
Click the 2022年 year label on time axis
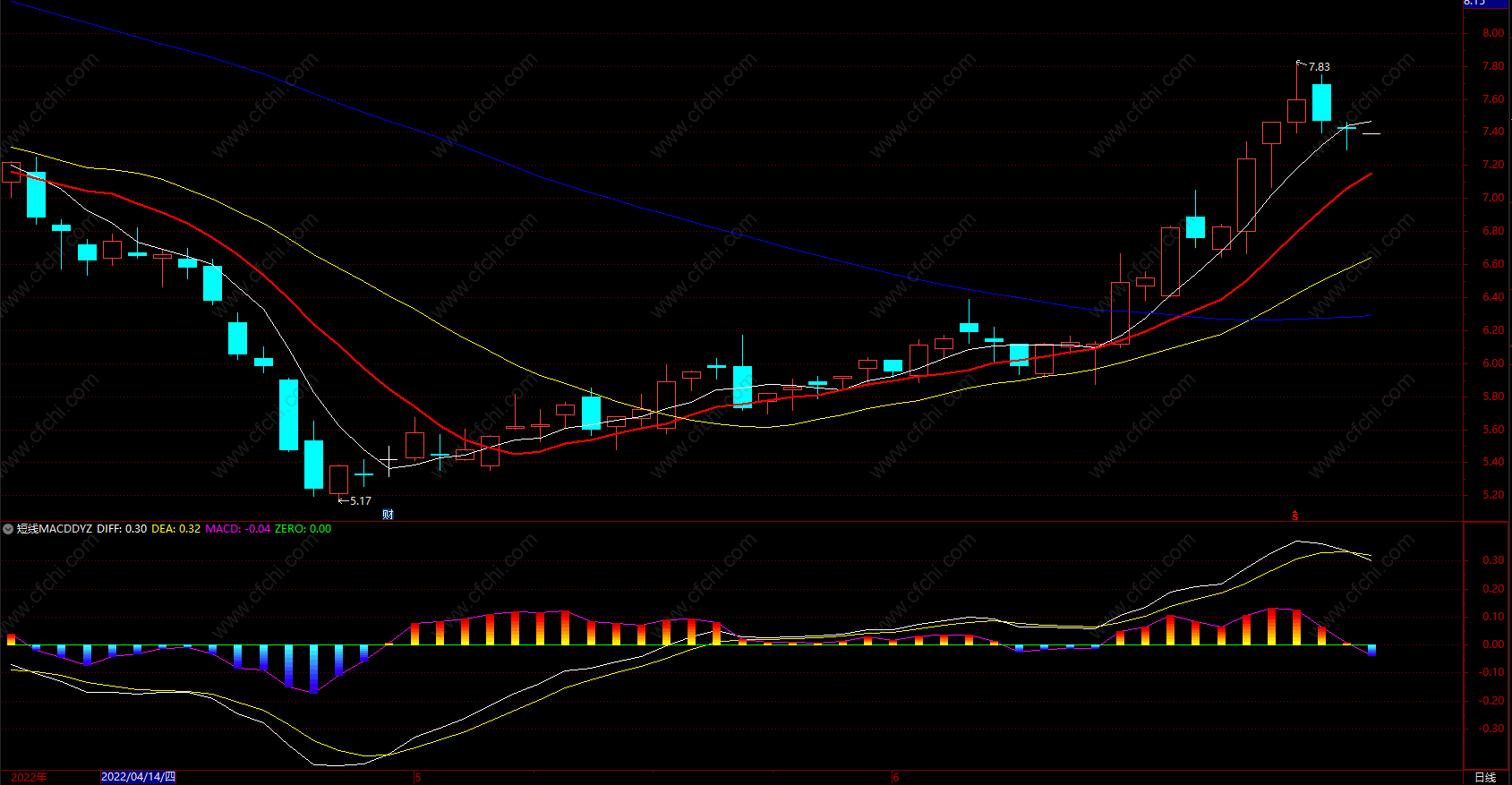29,777
